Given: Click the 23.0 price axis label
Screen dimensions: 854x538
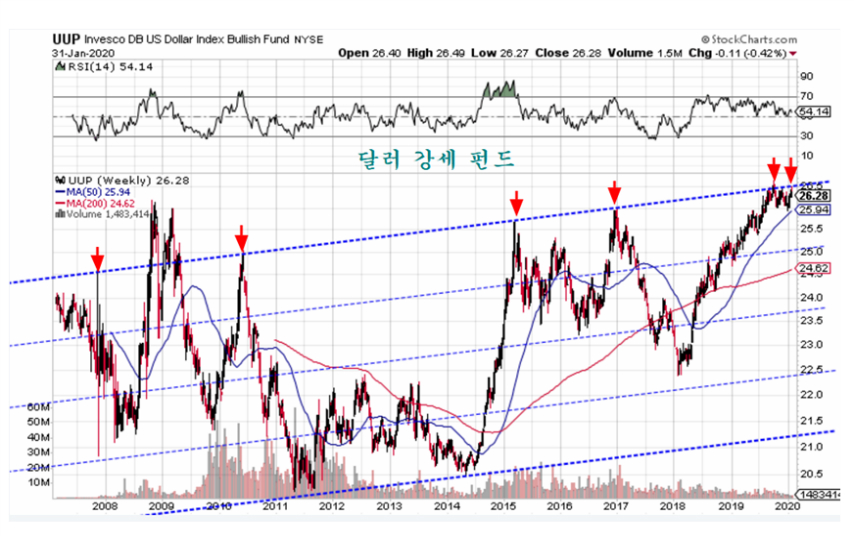Looking at the screenshot, I should [812, 345].
